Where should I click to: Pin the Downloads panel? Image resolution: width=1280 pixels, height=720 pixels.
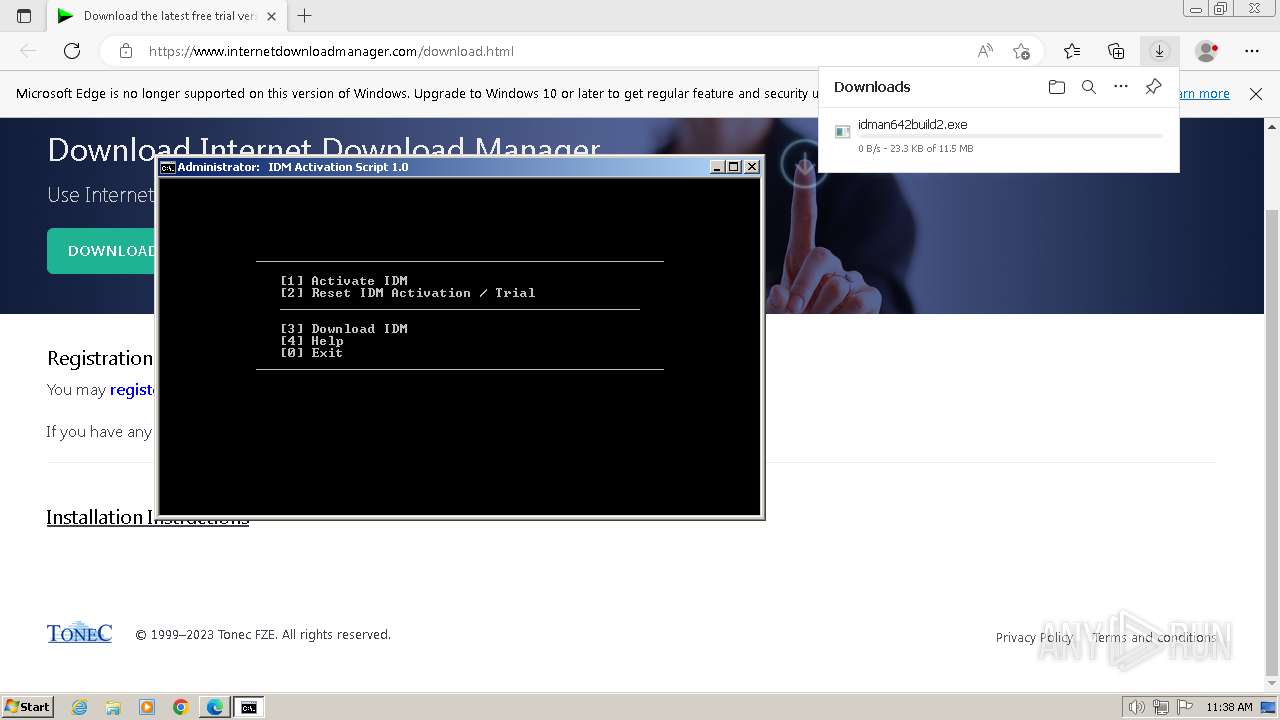tap(1153, 87)
